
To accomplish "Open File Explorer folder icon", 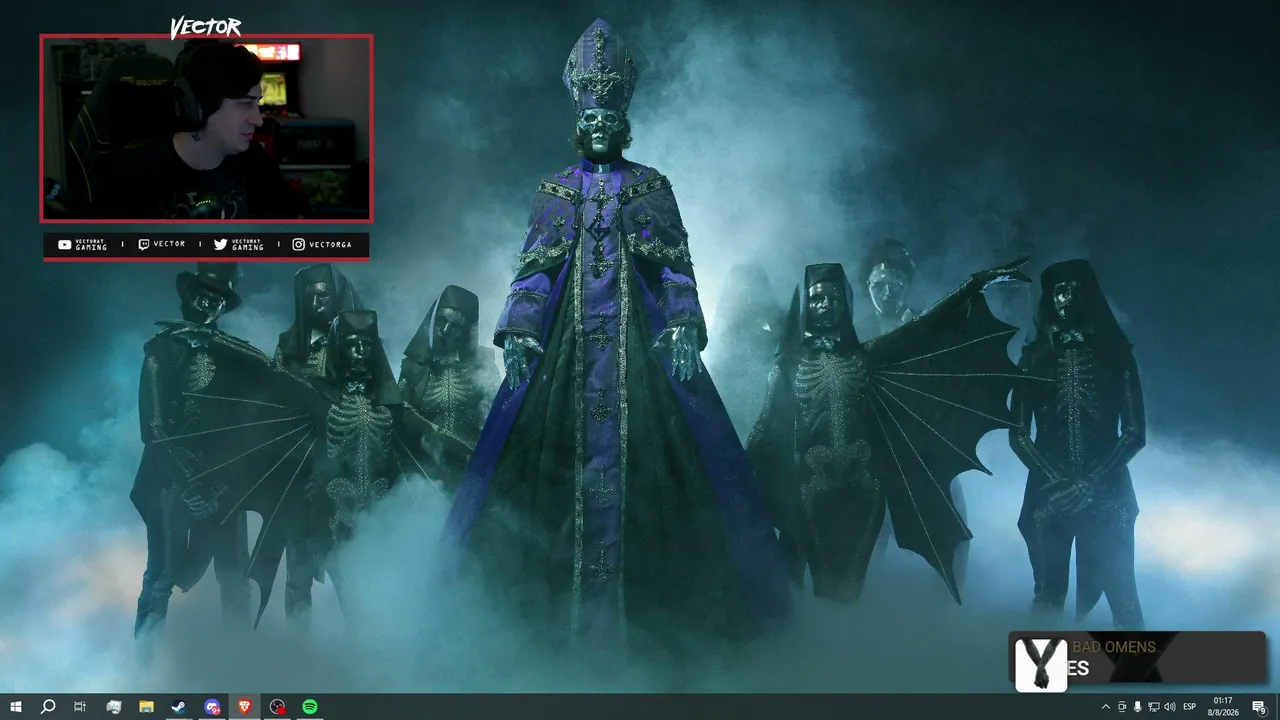I will (146, 706).
